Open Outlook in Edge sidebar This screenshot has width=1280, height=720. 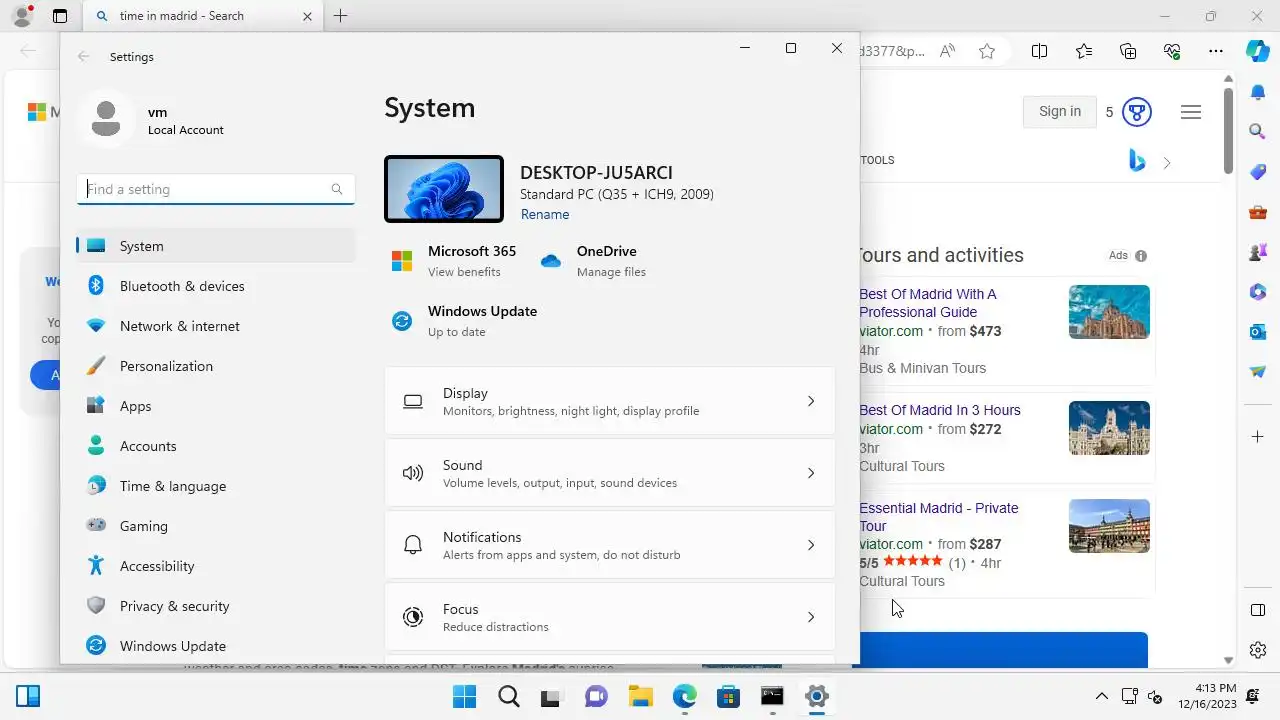(x=1258, y=331)
